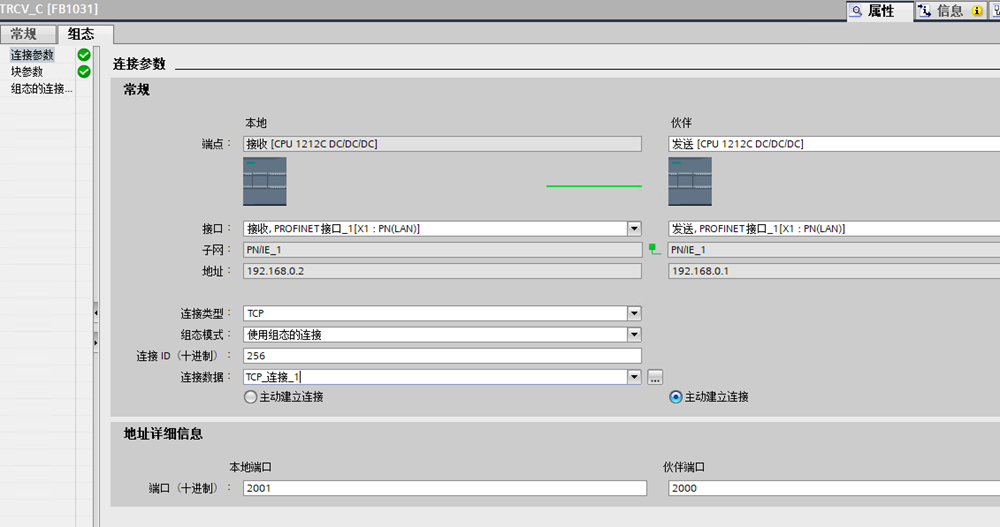
Task: Open the 连接类型 TCP dropdown
Action: (633, 314)
